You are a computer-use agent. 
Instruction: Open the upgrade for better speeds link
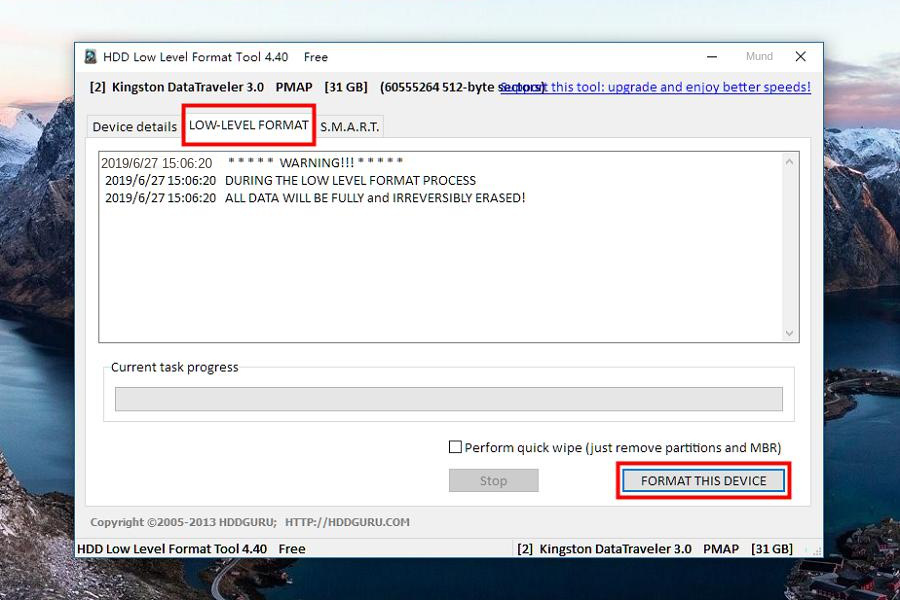tap(655, 87)
